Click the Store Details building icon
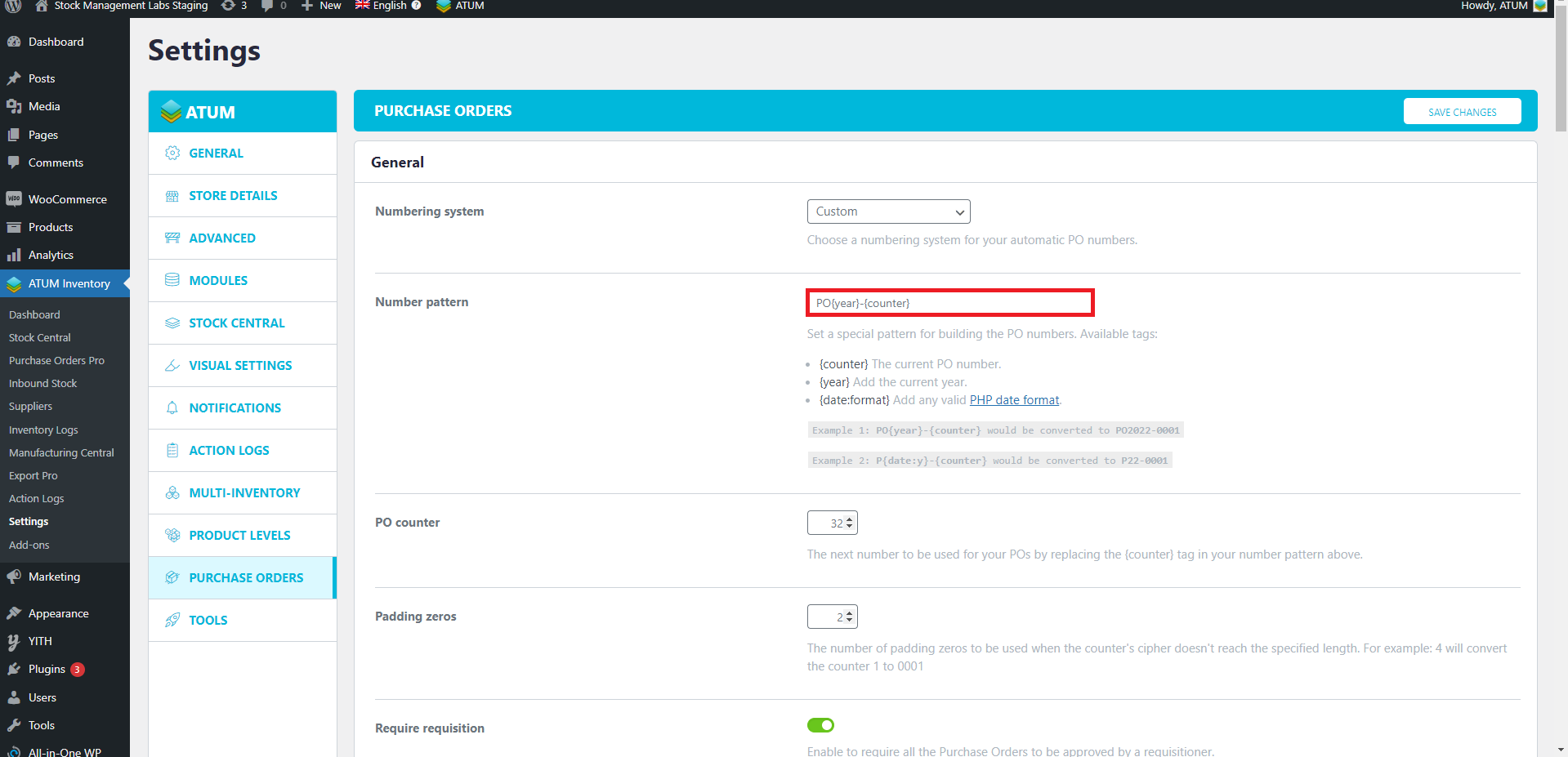The width and height of the screenshot is (1568, 757). [x=172, y=195]
